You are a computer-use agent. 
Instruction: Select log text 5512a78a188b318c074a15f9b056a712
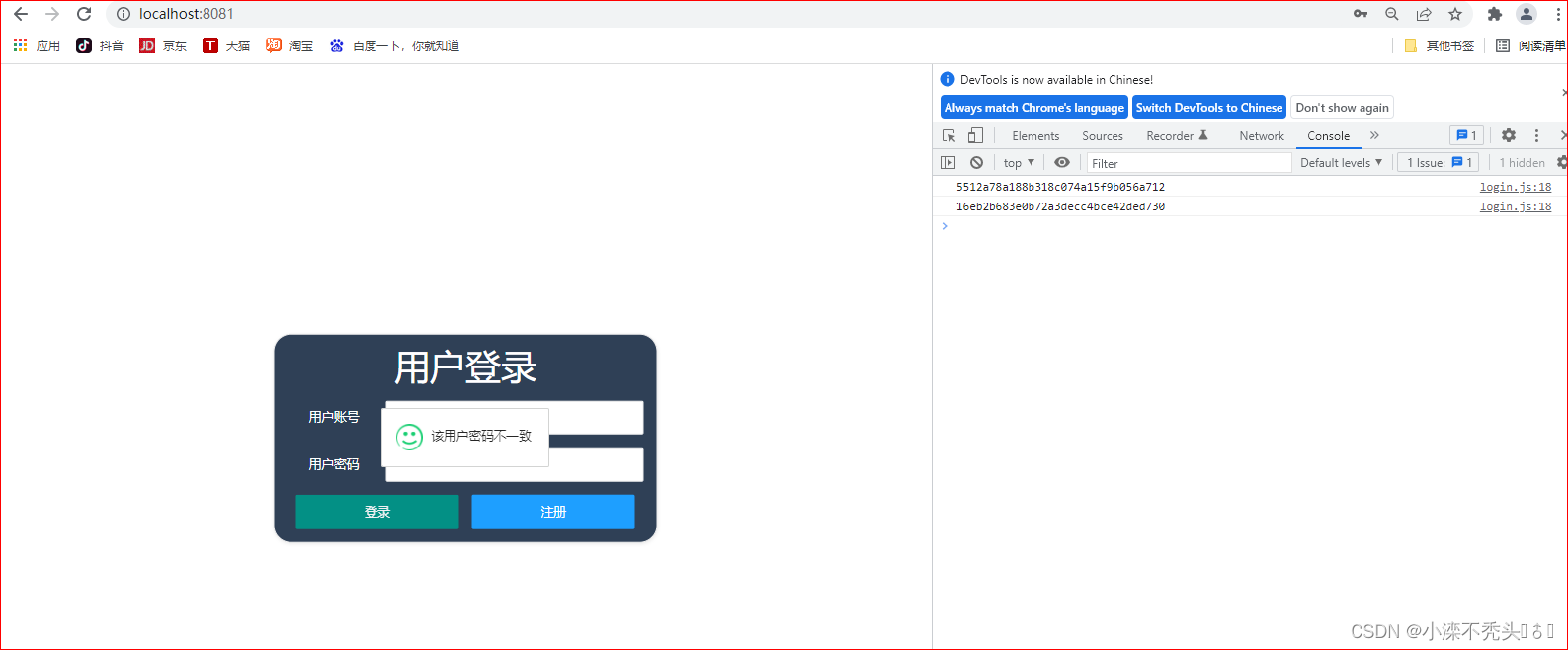coord(1060,187)
